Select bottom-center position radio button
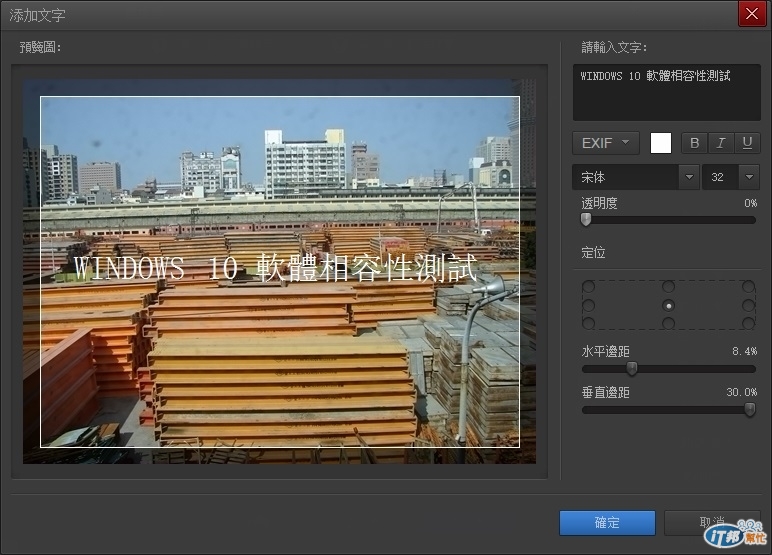 tap(668, 323)
